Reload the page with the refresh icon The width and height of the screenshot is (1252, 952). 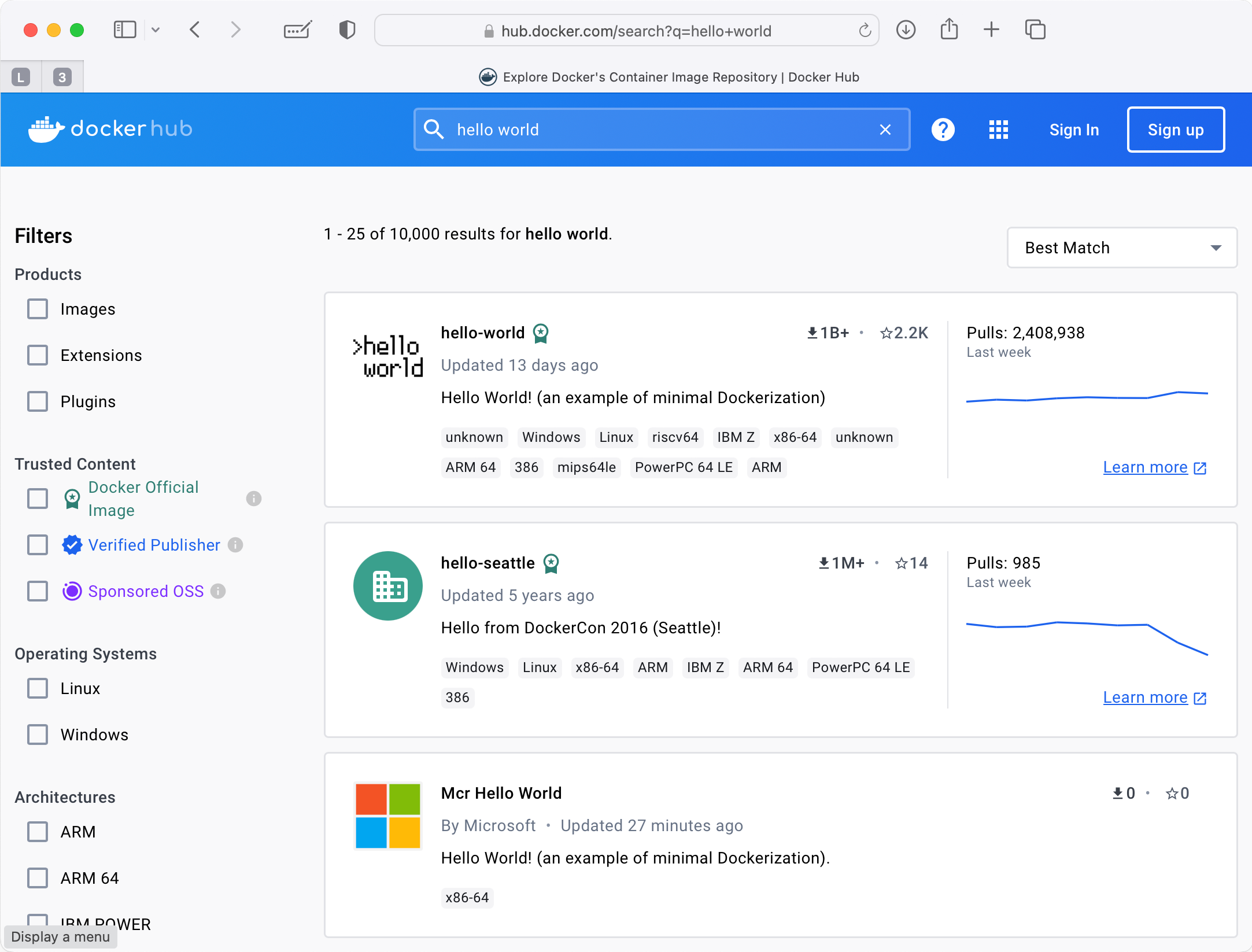(x=865, y=31)
